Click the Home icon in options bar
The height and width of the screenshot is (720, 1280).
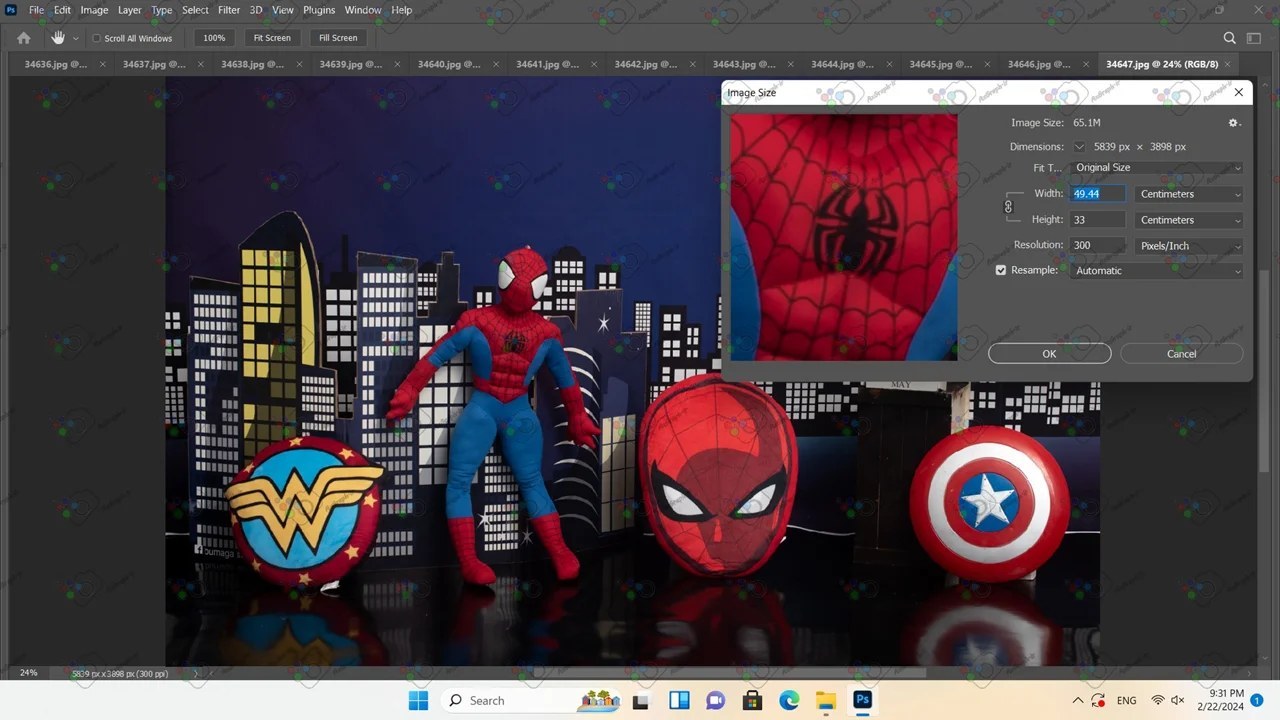pos(24,38)
